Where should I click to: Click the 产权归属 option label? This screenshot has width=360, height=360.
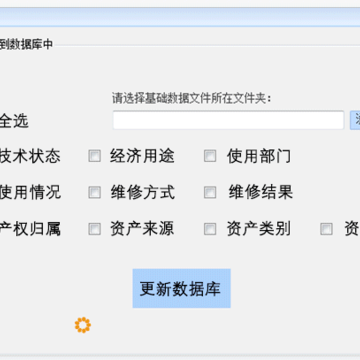coord(30,229)
